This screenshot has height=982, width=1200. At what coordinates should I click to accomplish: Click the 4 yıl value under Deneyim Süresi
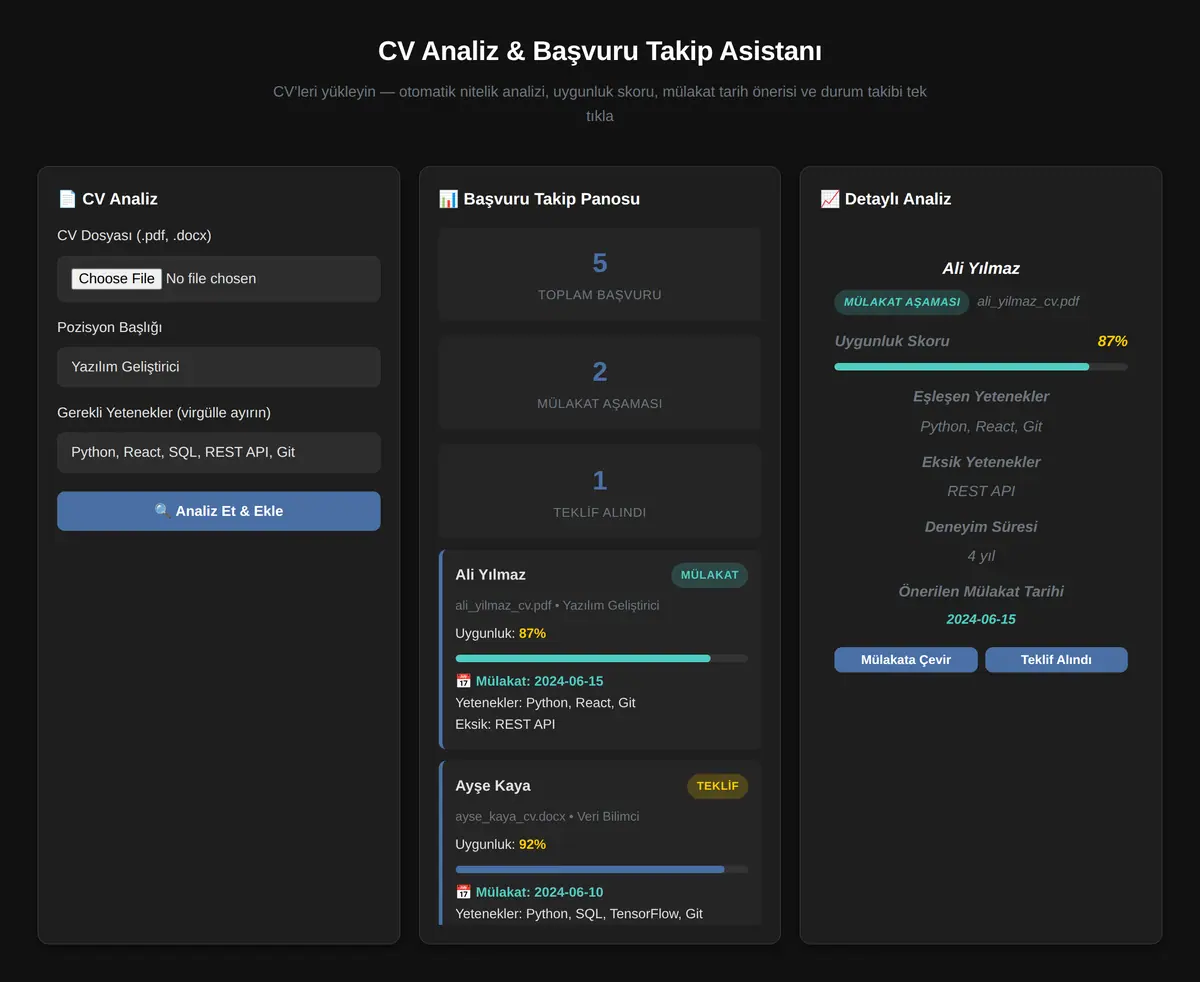pos(981,556)
